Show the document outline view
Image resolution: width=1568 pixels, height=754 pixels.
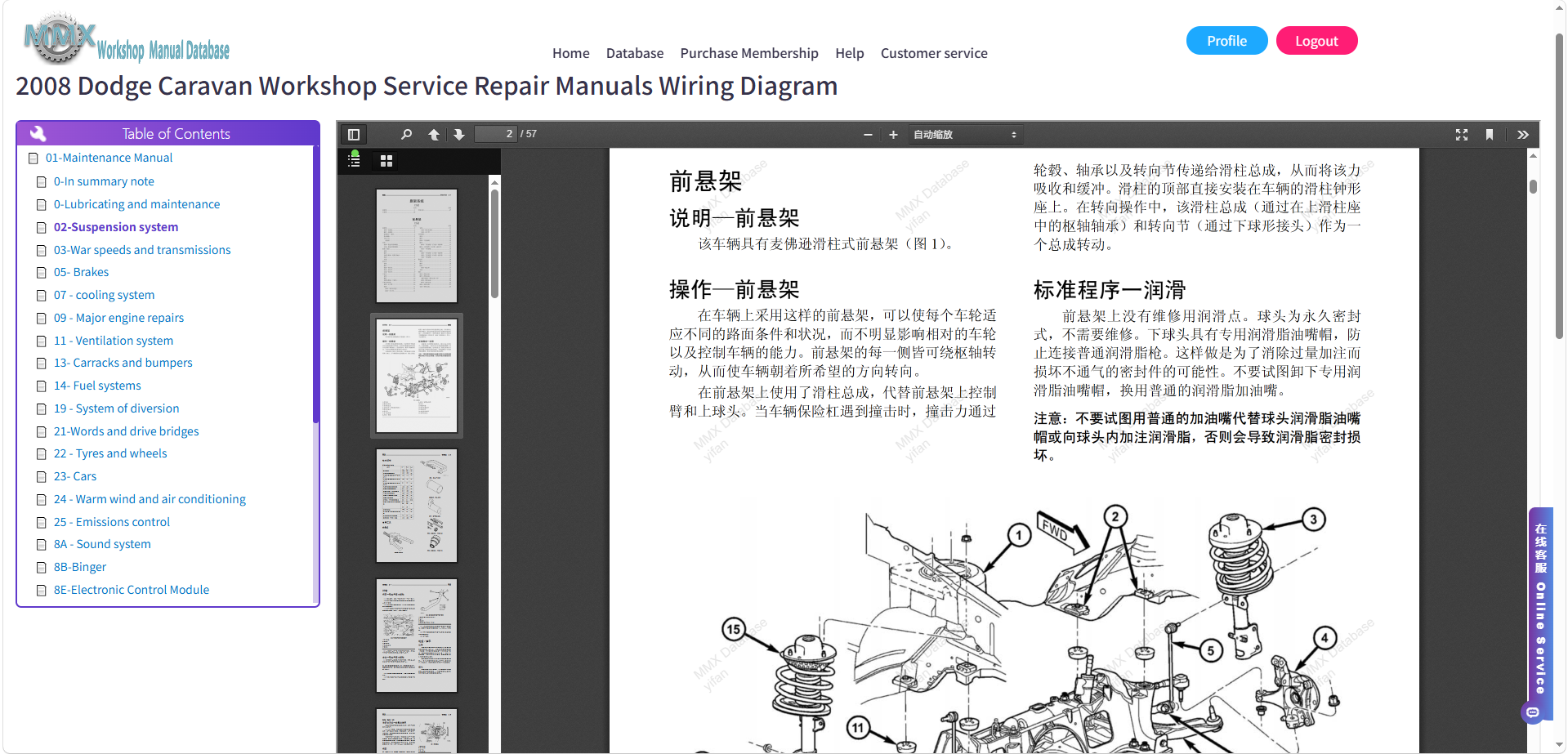click(x=354, y=161)
